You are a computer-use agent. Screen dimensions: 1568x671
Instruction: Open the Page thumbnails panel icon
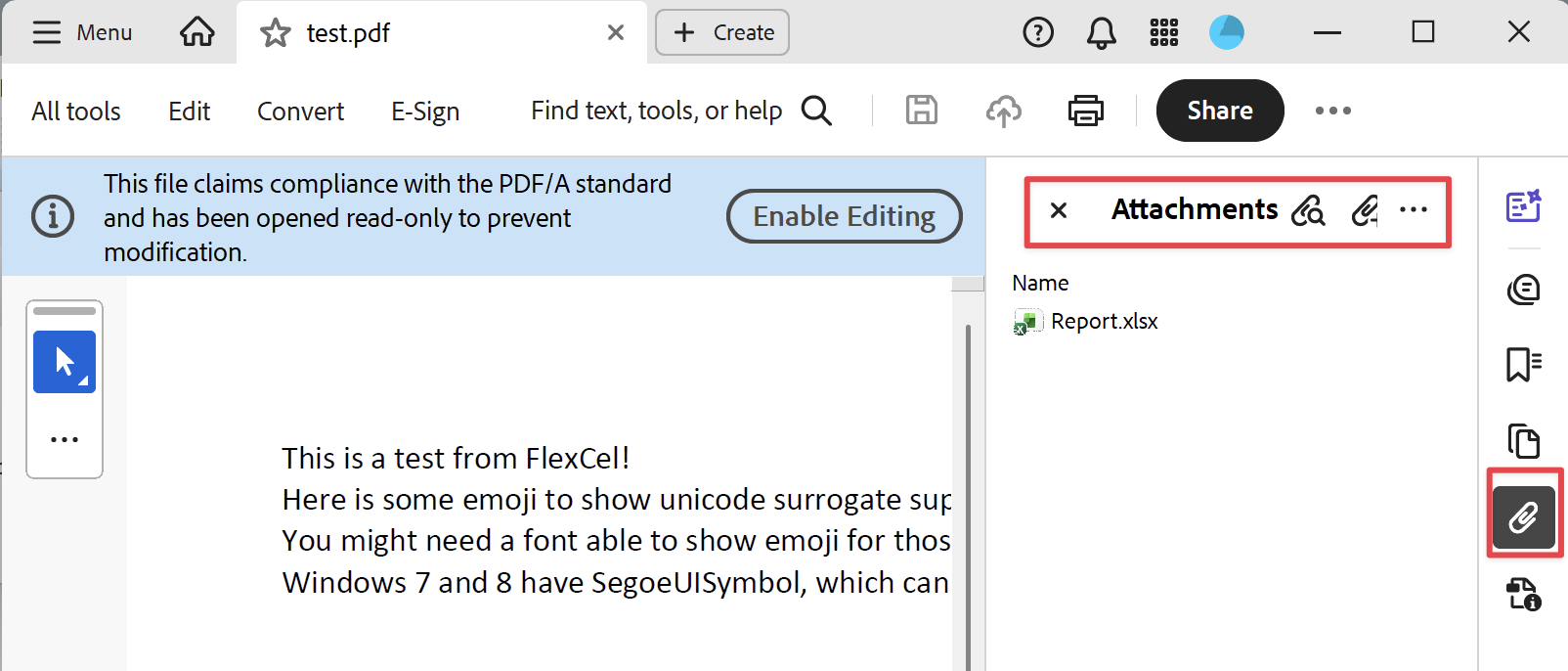click(x=1523, y=441)
